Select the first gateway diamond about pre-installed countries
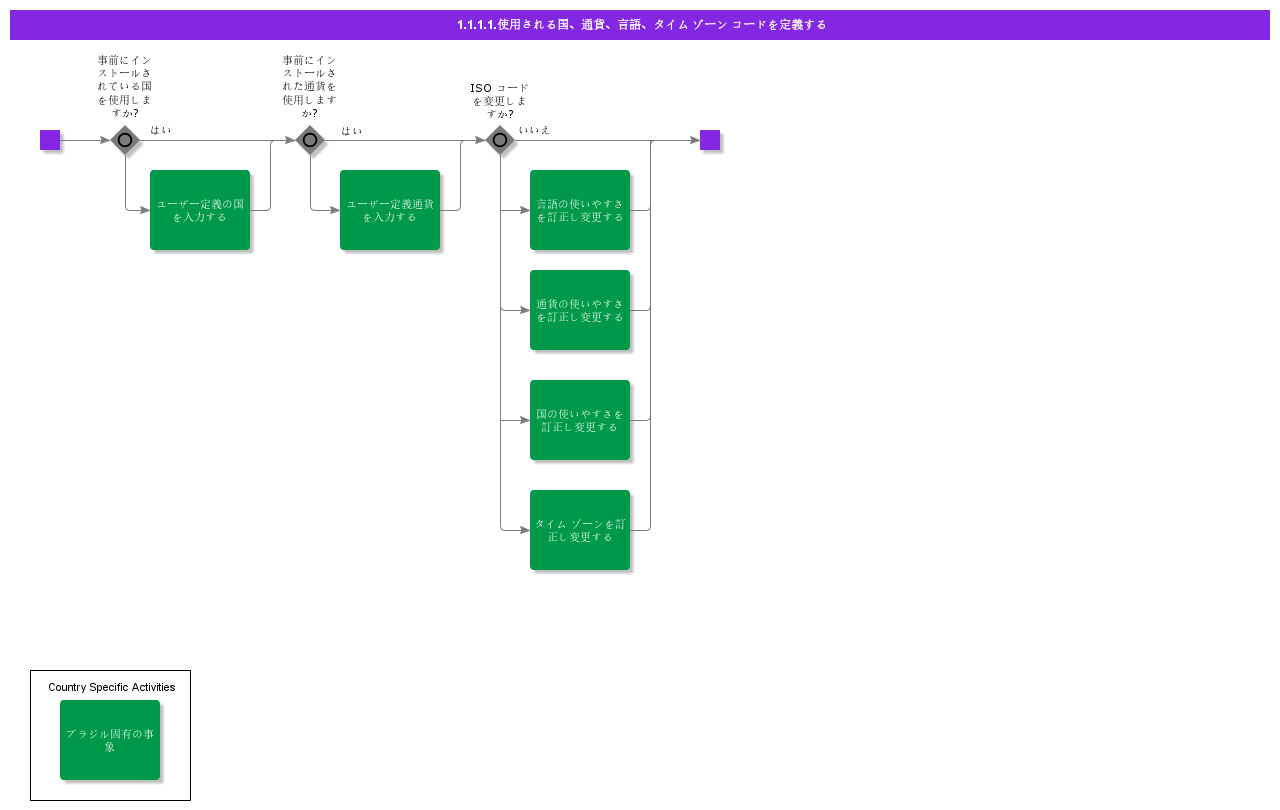The height and width of the screenshot is (810, 1280). tap(125, 140)
